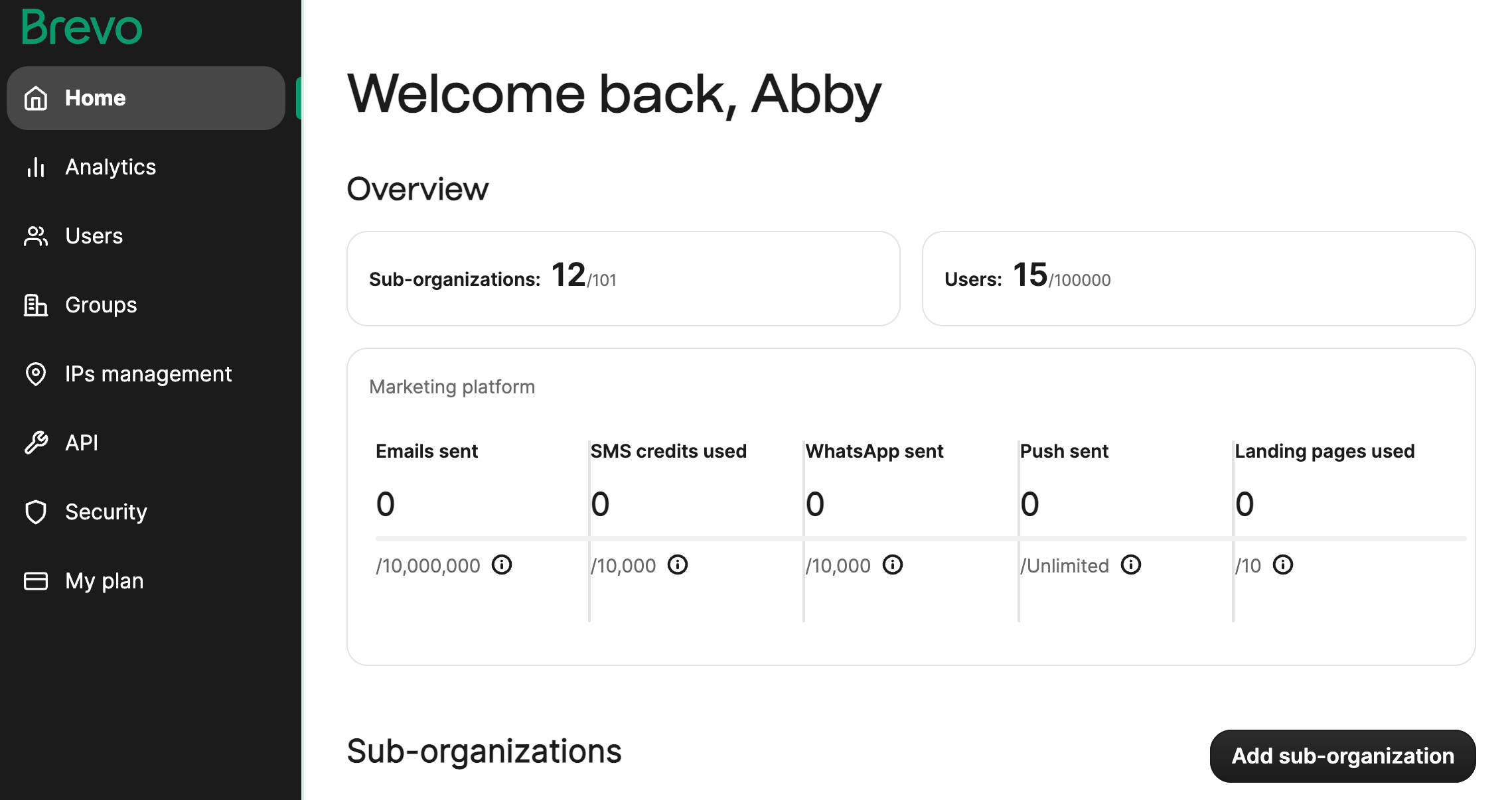
Task: Show info for Push sent limit
Action: (1131, 565)
